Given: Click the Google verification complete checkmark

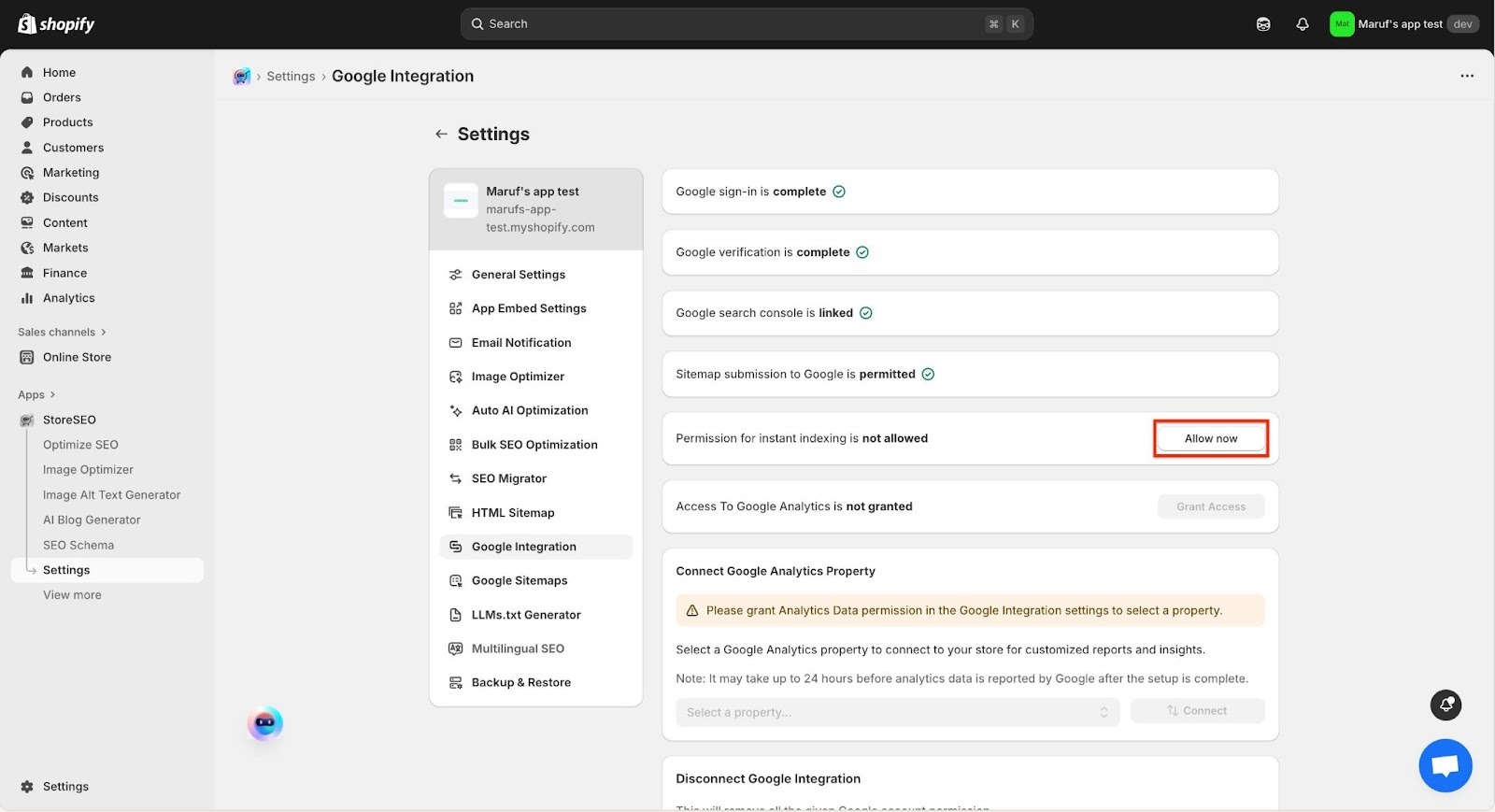Looking at the screenshot, I should [862, 252].
